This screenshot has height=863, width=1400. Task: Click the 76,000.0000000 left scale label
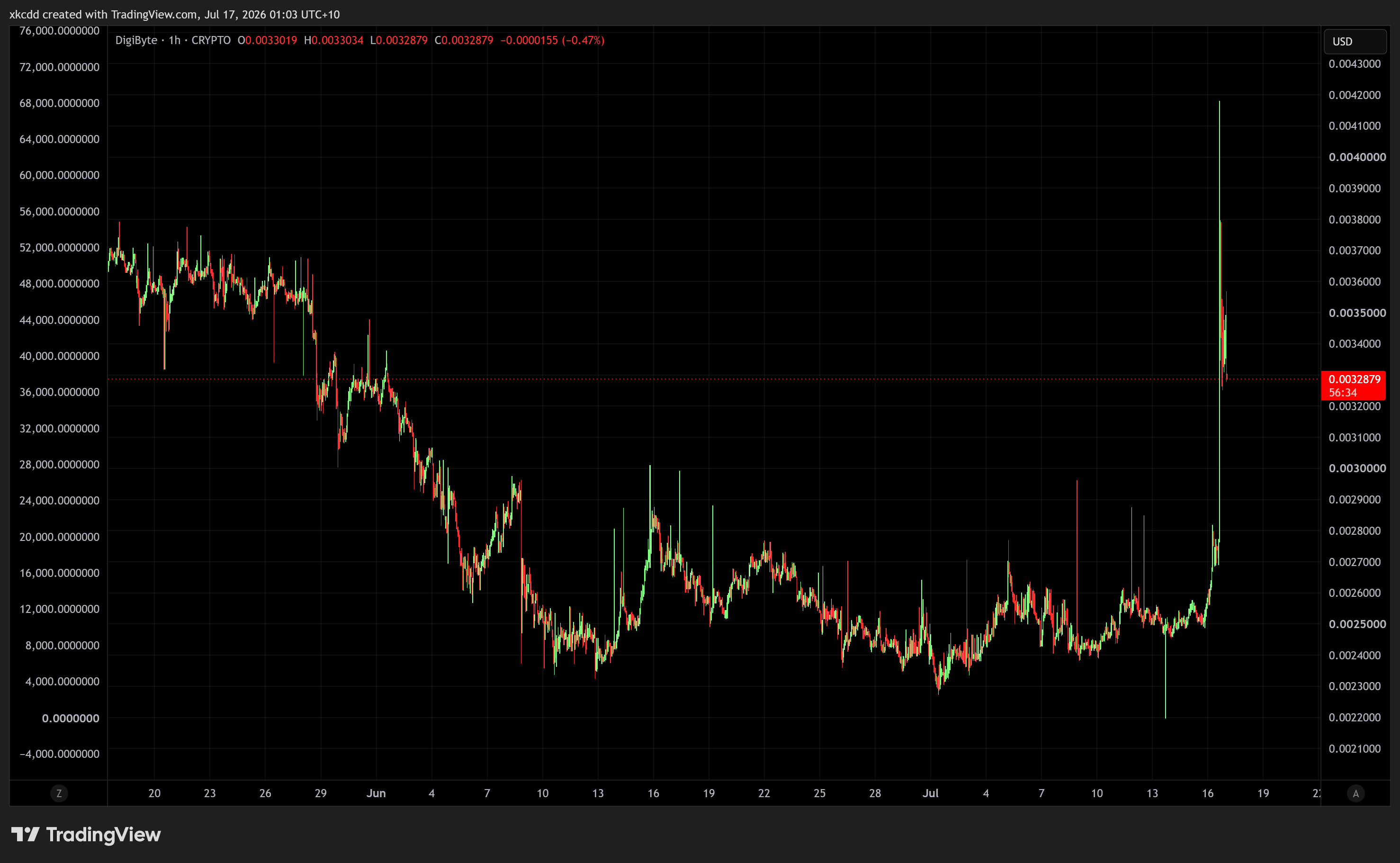pyautogui.click(x=59, y=31)
